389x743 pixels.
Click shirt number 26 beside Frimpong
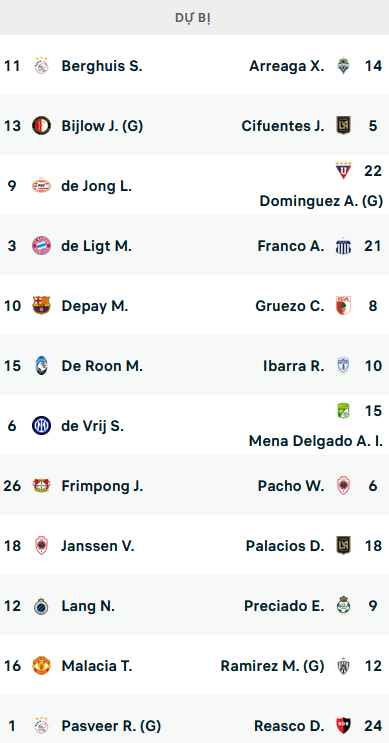(x=12, y=486)
